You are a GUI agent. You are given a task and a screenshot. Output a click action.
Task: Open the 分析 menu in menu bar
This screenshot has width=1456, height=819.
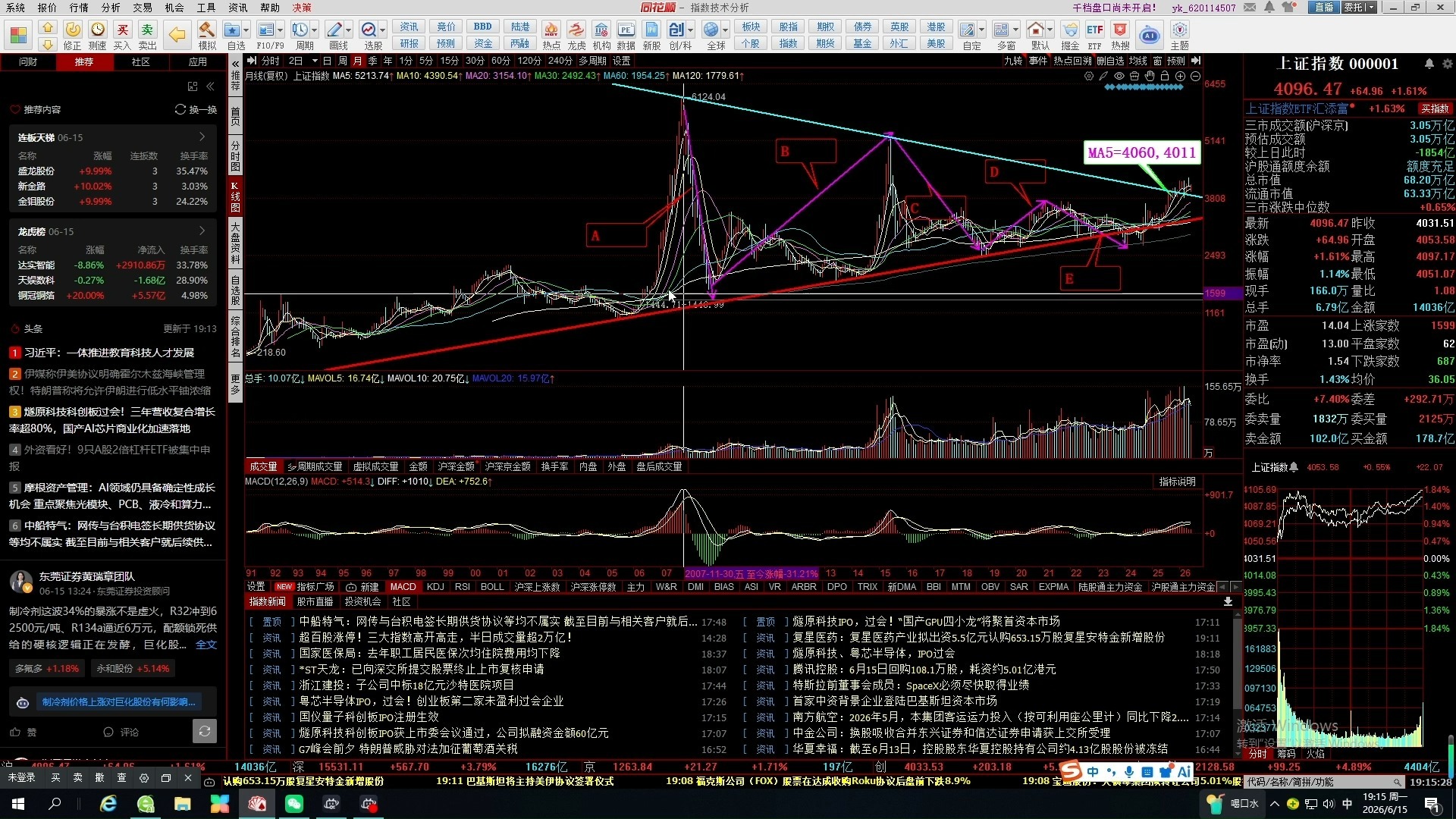click(x=111, y=8)
